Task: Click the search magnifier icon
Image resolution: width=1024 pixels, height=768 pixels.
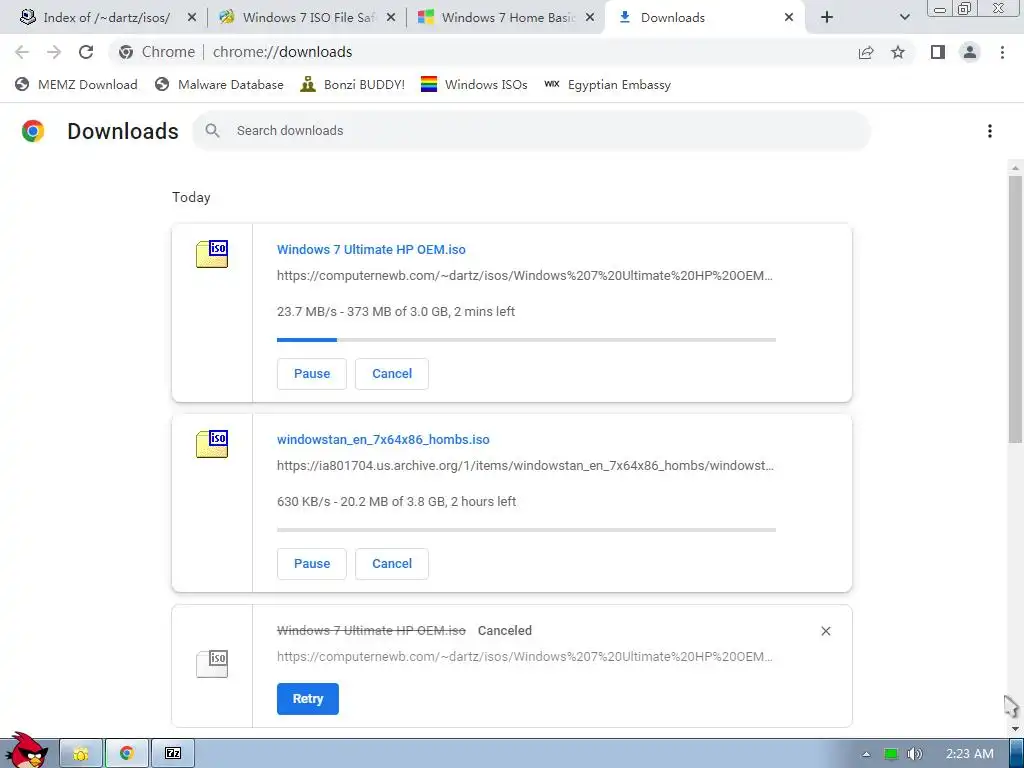Action: tap(212, 131)
